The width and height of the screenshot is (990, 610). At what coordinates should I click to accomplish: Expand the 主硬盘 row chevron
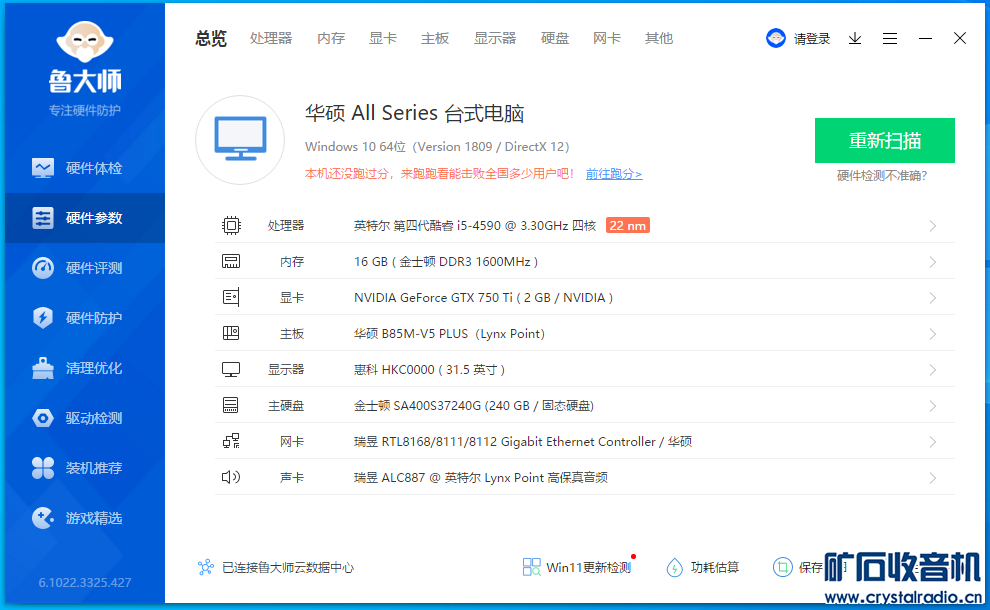coord(933,406)
